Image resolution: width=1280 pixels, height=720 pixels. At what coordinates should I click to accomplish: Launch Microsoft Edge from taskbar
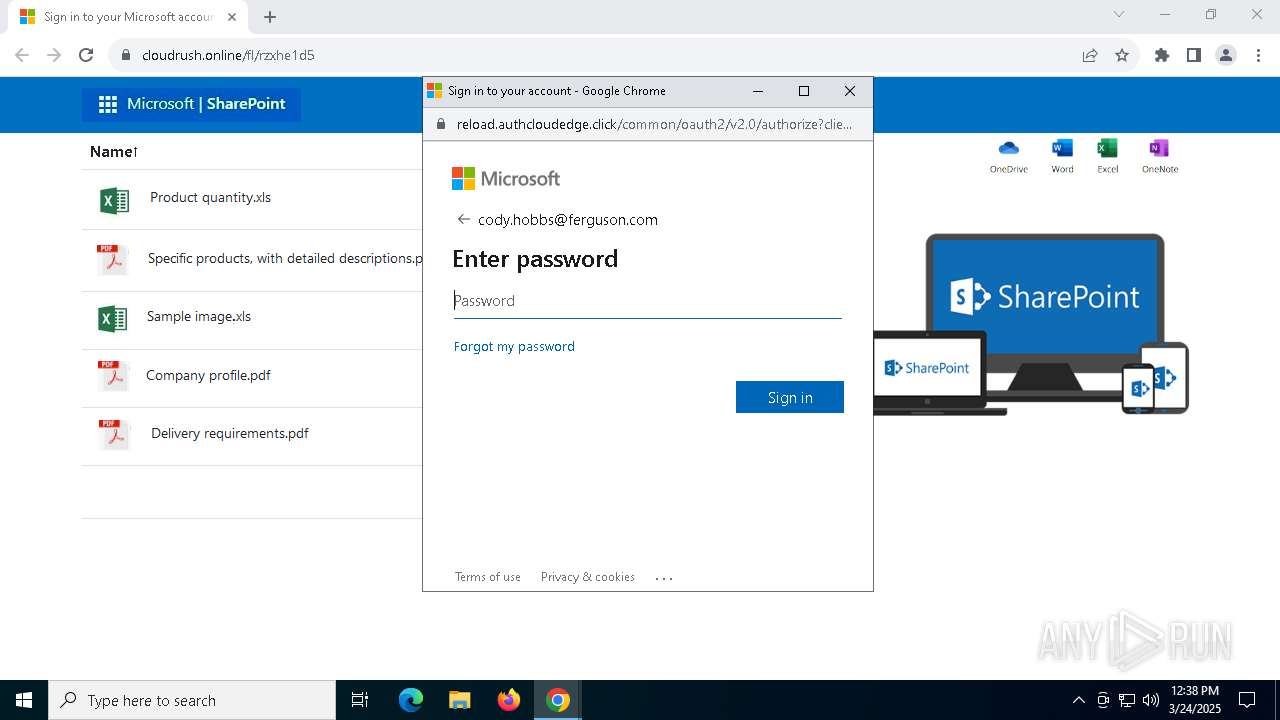point(411,700)
